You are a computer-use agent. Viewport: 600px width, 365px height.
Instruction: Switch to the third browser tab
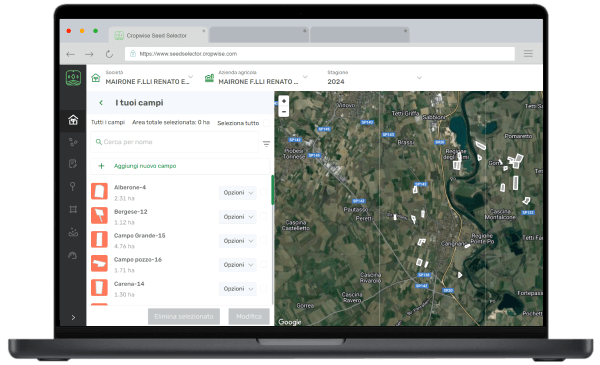coord(360,35)
